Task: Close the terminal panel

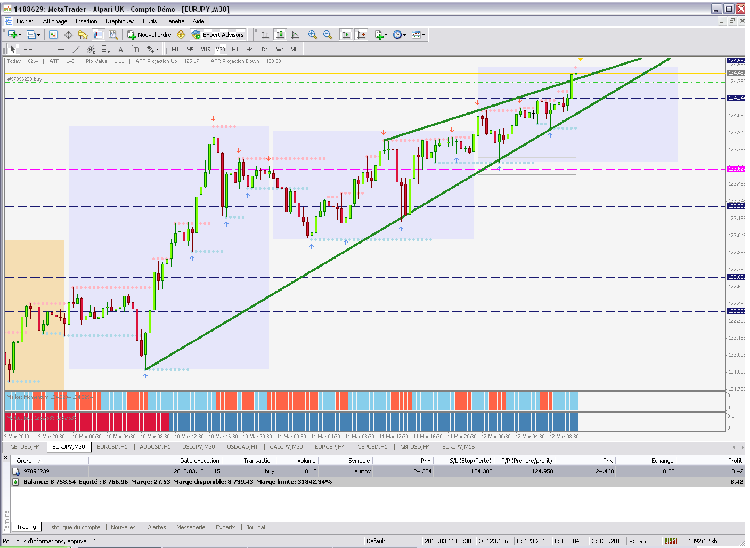Action: tap(5, 458)
